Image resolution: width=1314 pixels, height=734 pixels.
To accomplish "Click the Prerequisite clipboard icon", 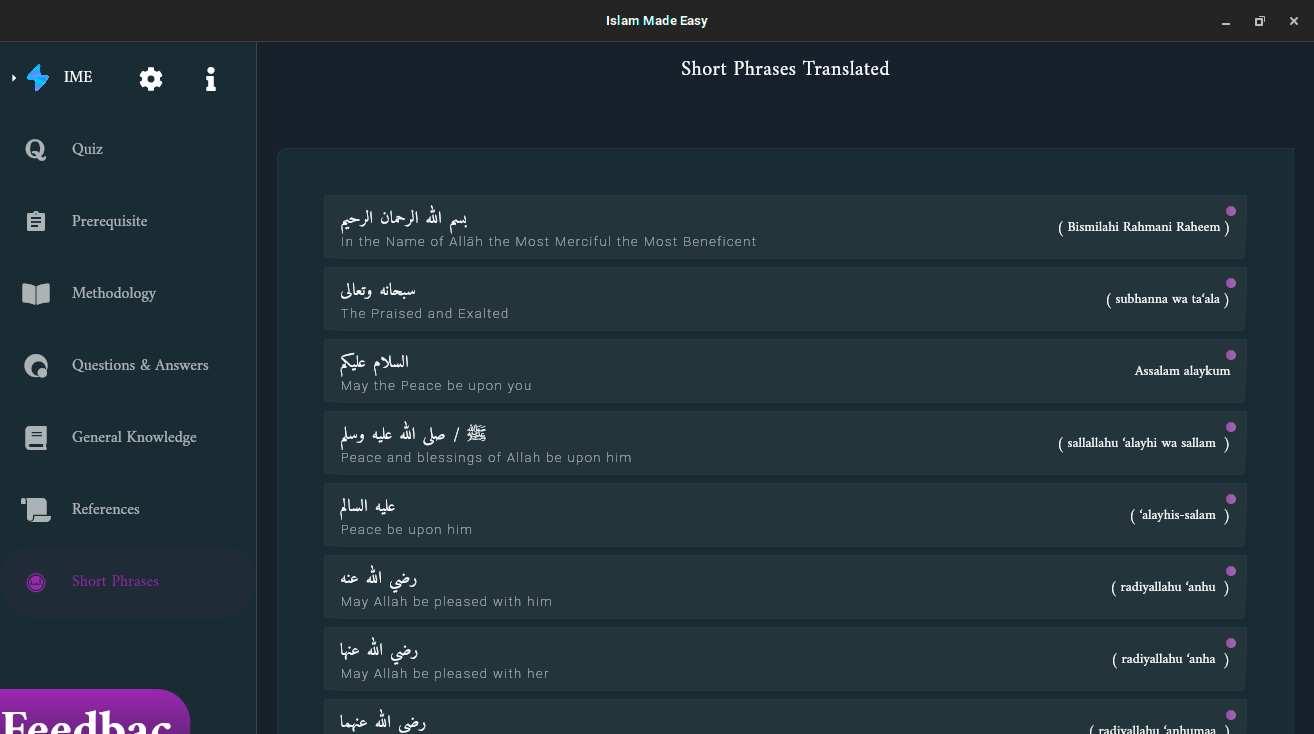I will point(35,221).
